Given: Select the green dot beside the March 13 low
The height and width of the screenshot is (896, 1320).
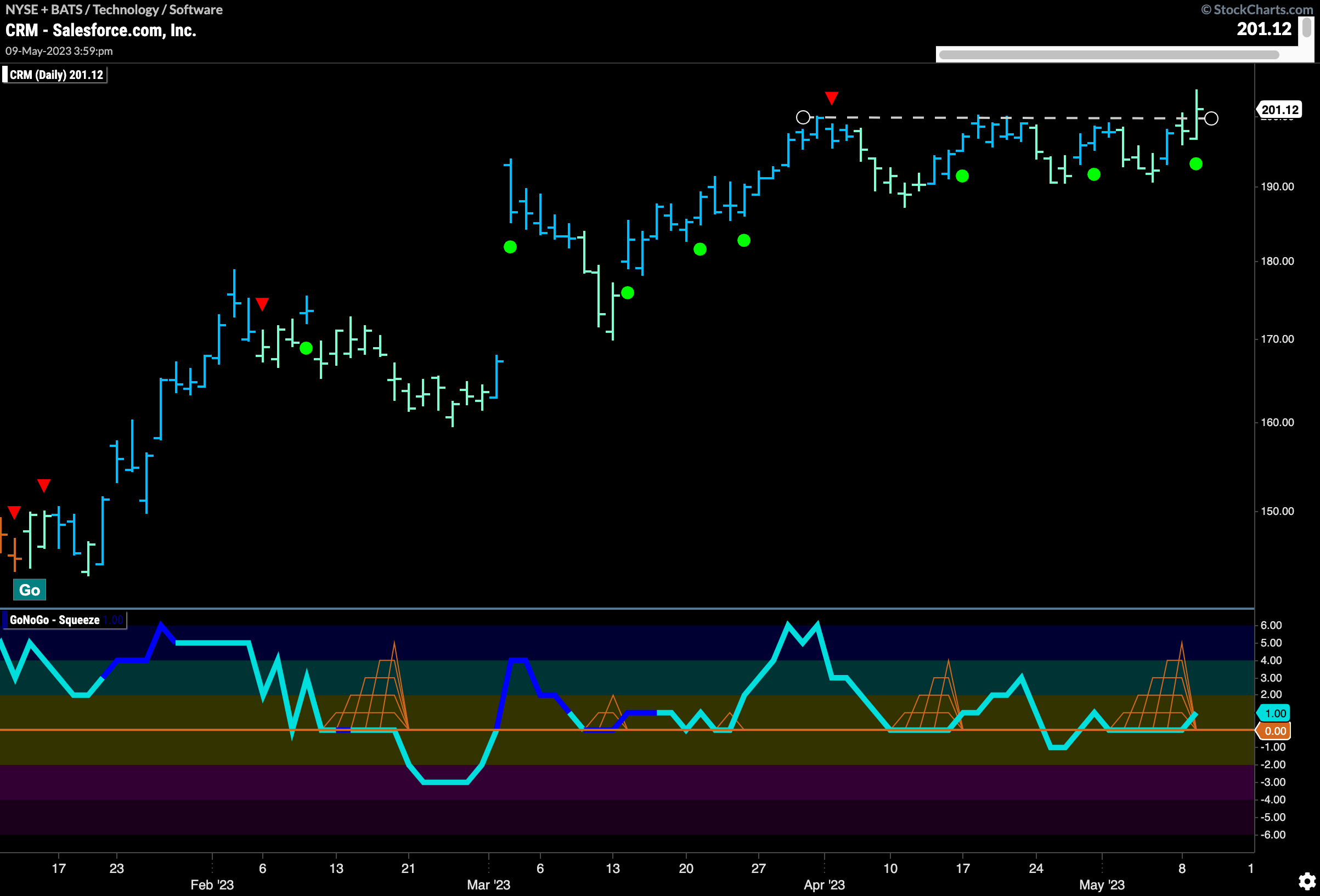Looking at the screenshot, I should pos(628,293).
